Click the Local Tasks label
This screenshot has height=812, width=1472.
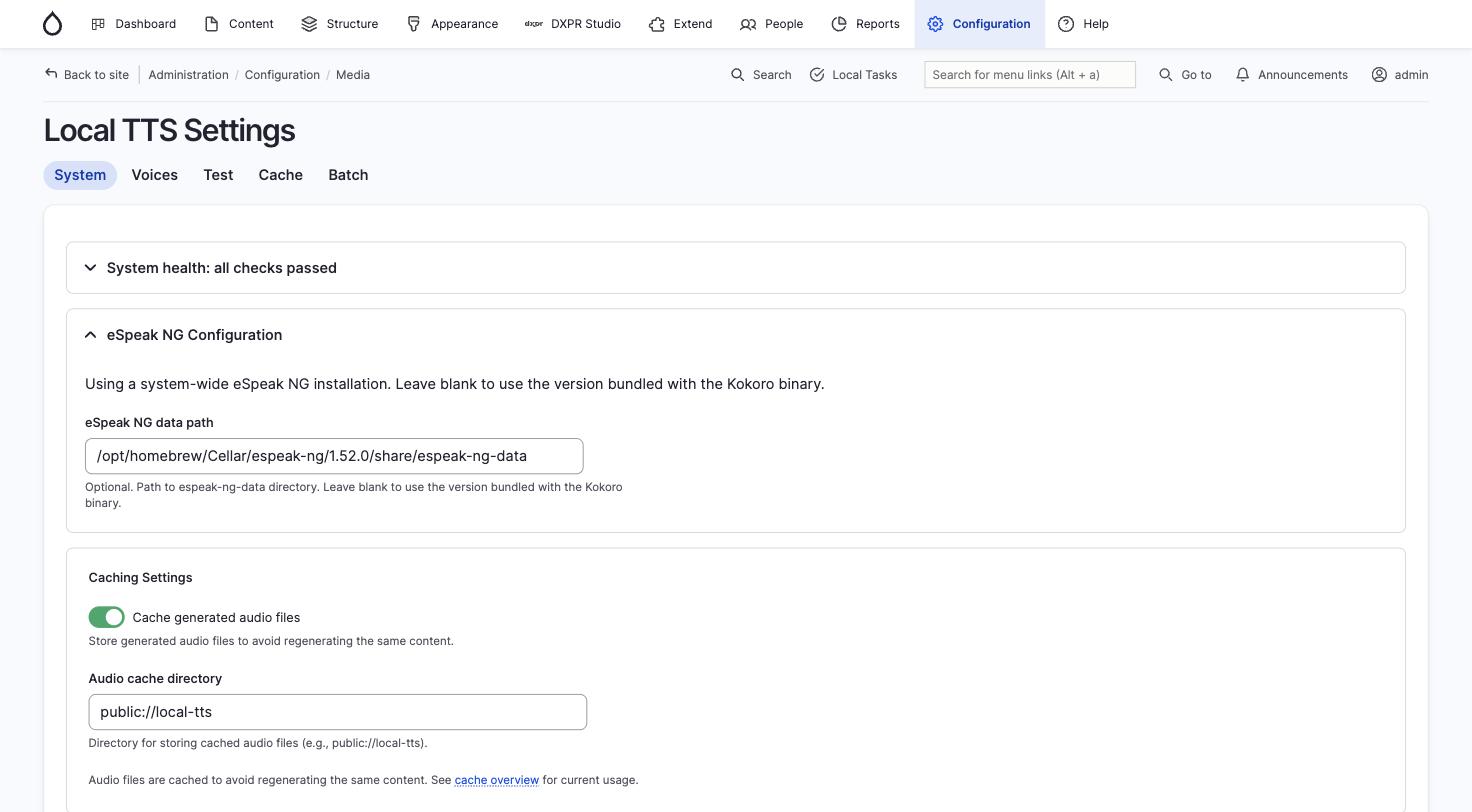(x=864, y=75)
